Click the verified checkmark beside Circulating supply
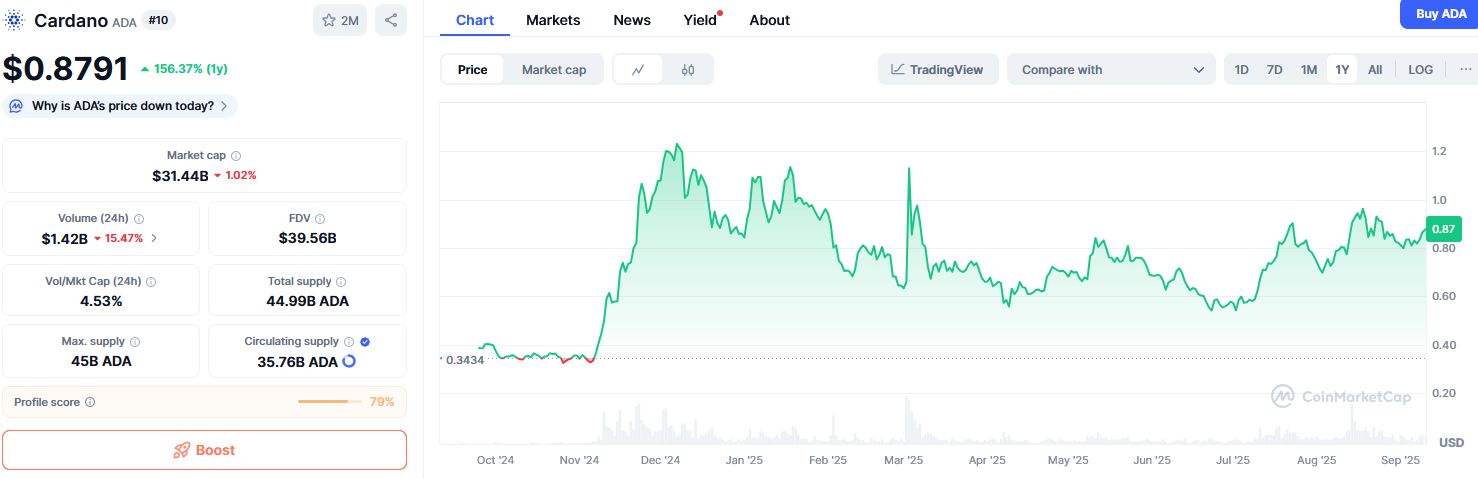1478x479 pixels. (365, 342)
